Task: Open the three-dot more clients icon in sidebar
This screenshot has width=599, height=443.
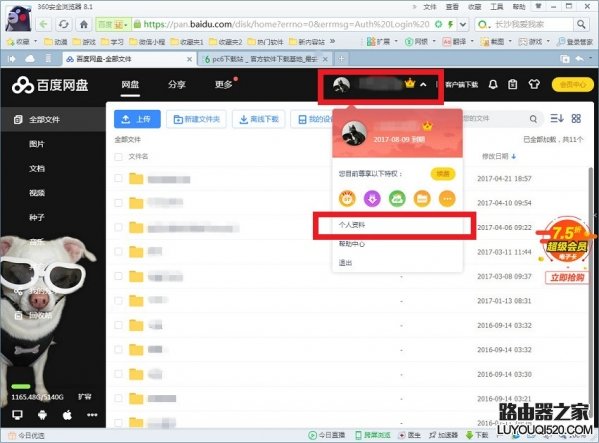Action: [92, 415]
